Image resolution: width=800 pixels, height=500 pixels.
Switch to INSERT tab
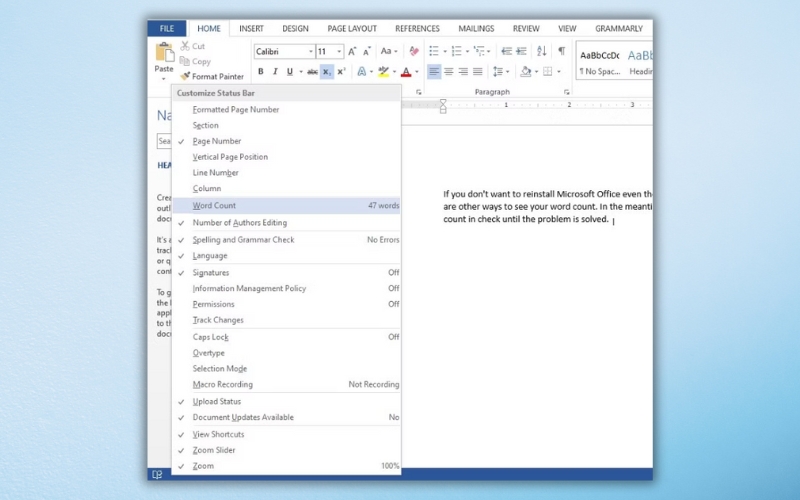point(252,29)
